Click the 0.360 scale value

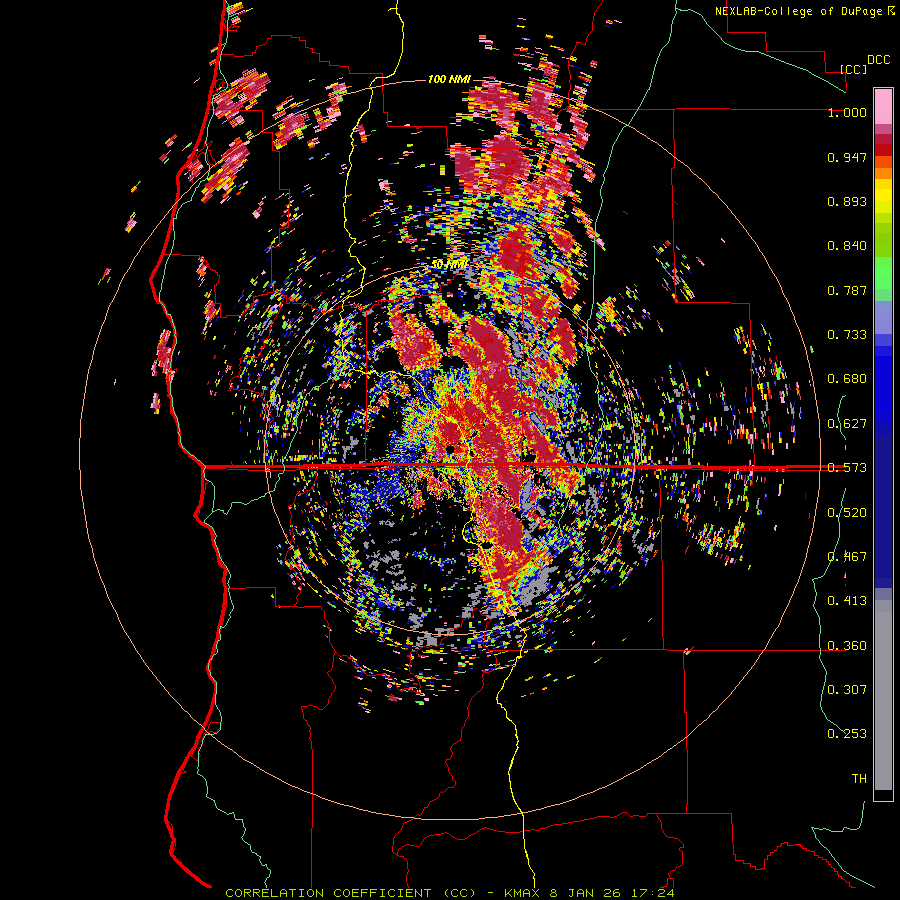coord(847,646)
